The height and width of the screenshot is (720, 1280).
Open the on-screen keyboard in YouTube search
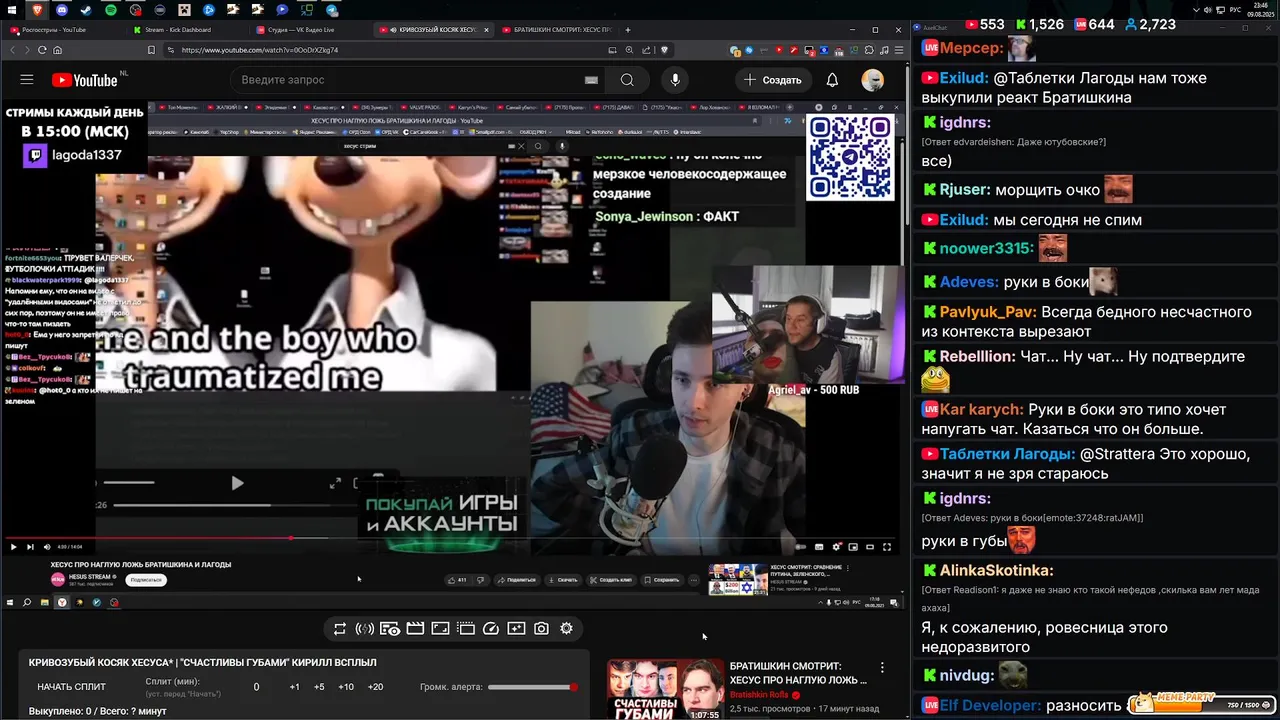pyautogui.click(x=591, y=80)
